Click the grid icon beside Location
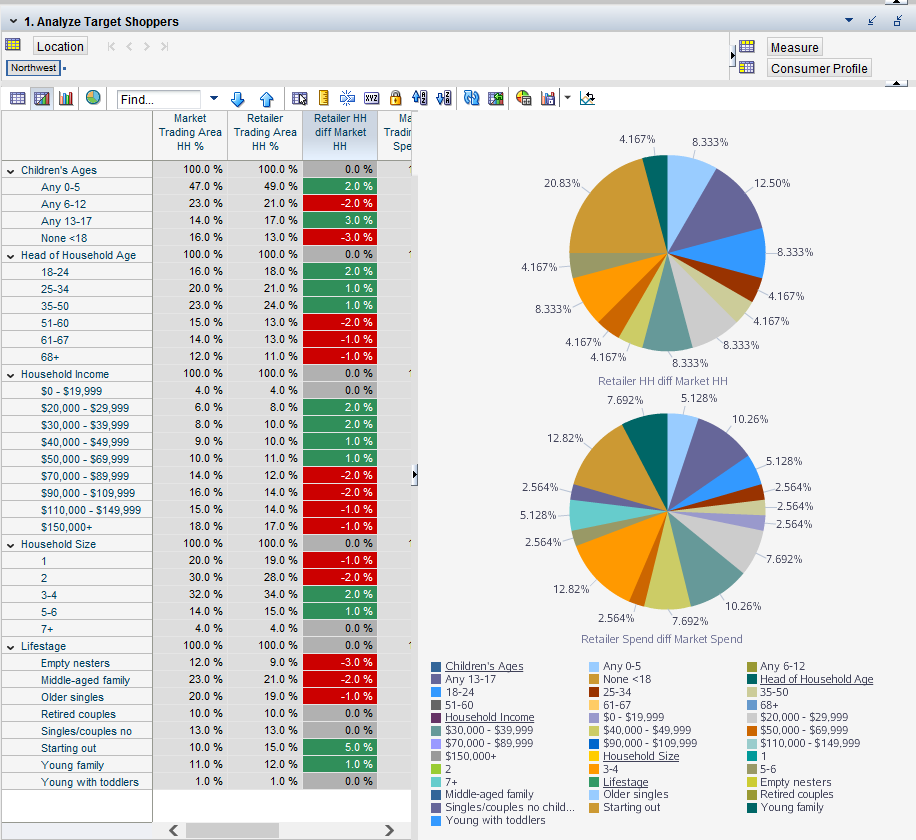Screen dimensions: 916x840 tap(13, 44)
